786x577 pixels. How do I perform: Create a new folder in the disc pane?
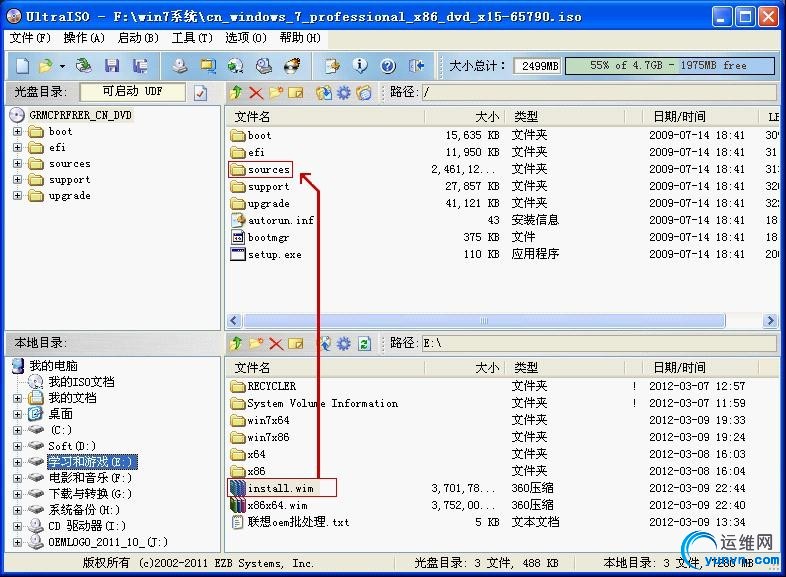276,92
